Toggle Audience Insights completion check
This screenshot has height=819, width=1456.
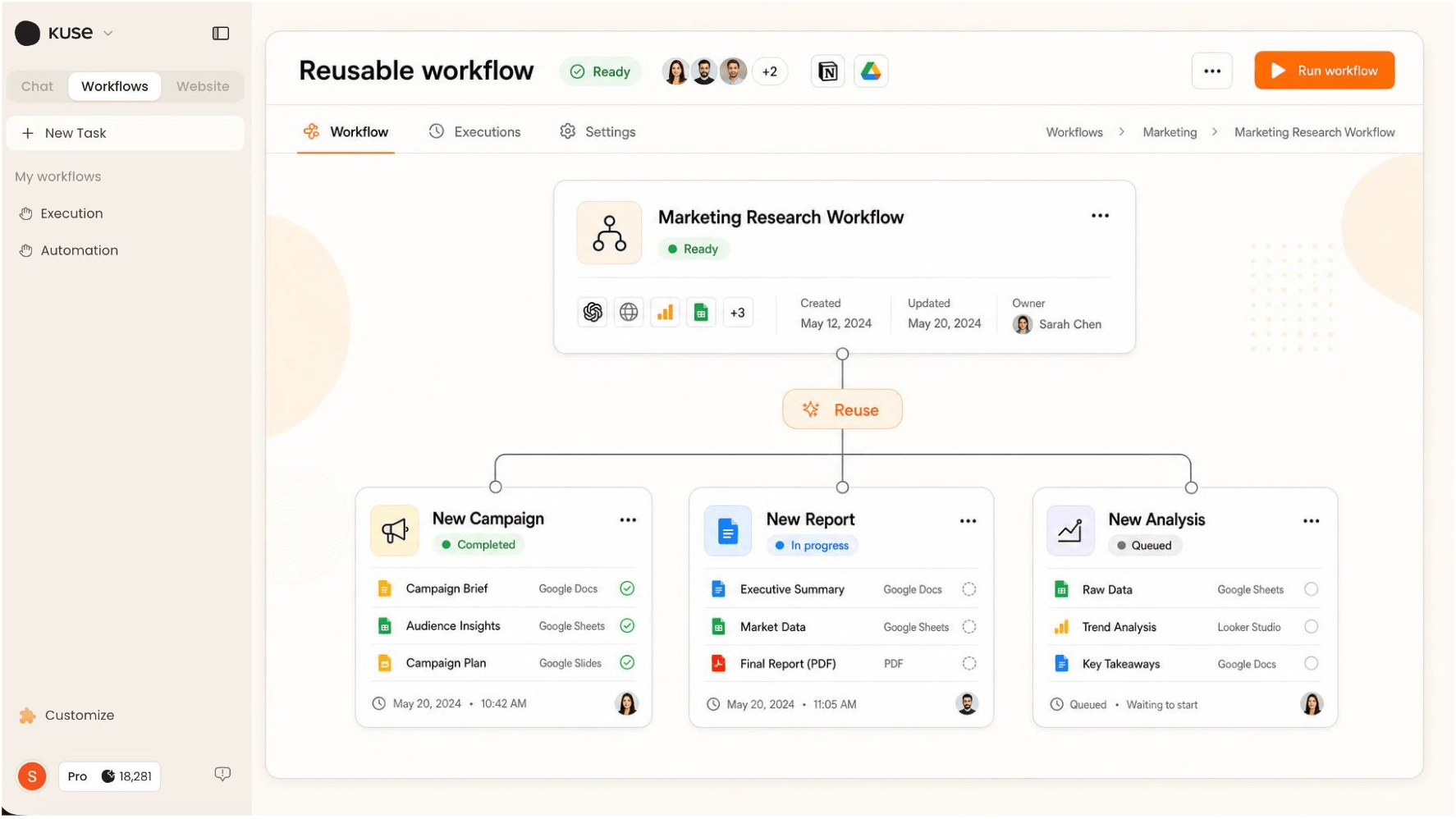click(x=627, y=626)
